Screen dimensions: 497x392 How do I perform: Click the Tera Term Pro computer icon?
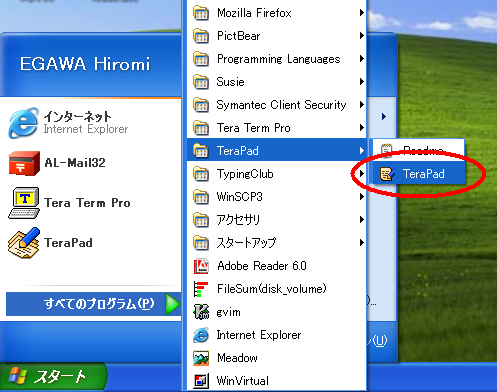[24, 203]
